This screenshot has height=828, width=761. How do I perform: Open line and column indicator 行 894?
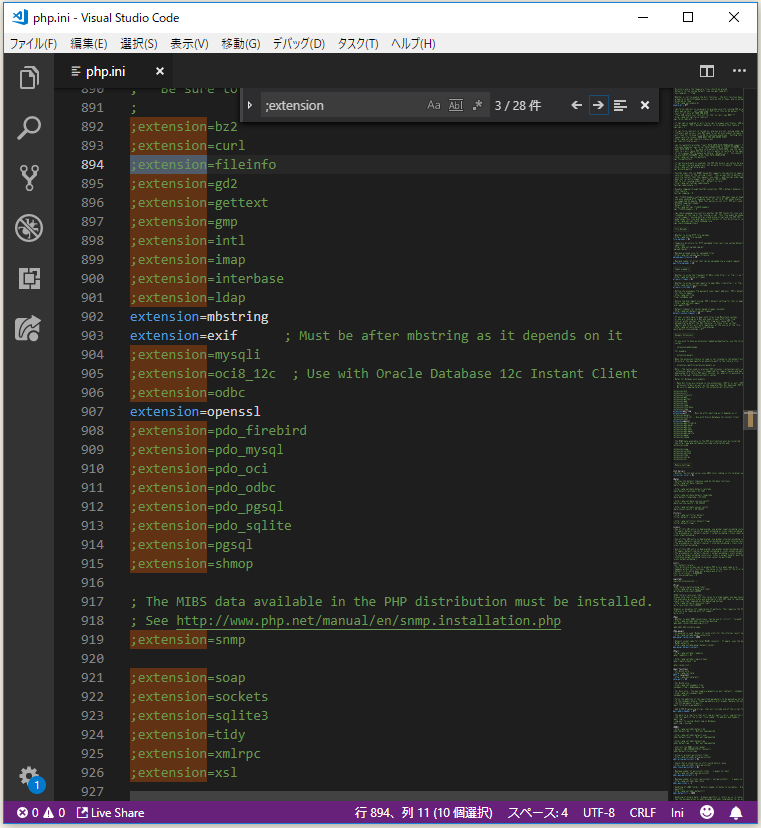click(x=424, y=813)
